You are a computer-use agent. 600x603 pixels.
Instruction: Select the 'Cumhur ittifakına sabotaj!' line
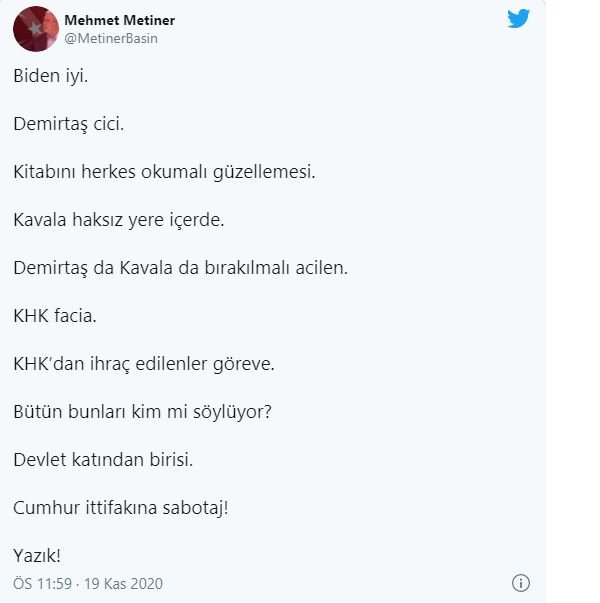coord(121,508)
